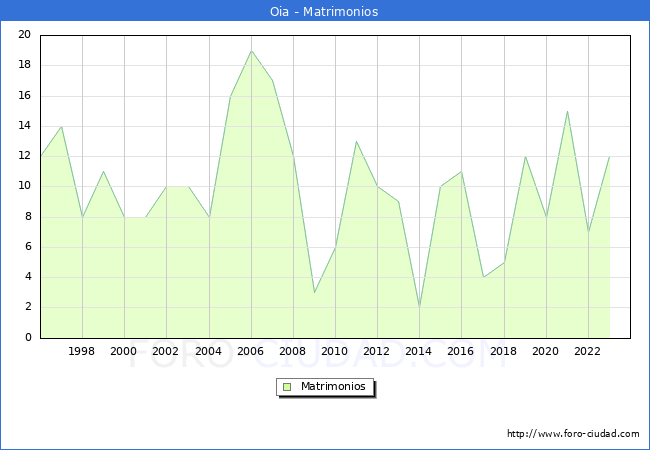Click the 10 y-axis label
650x450 pixels.
tap(25, 186)
